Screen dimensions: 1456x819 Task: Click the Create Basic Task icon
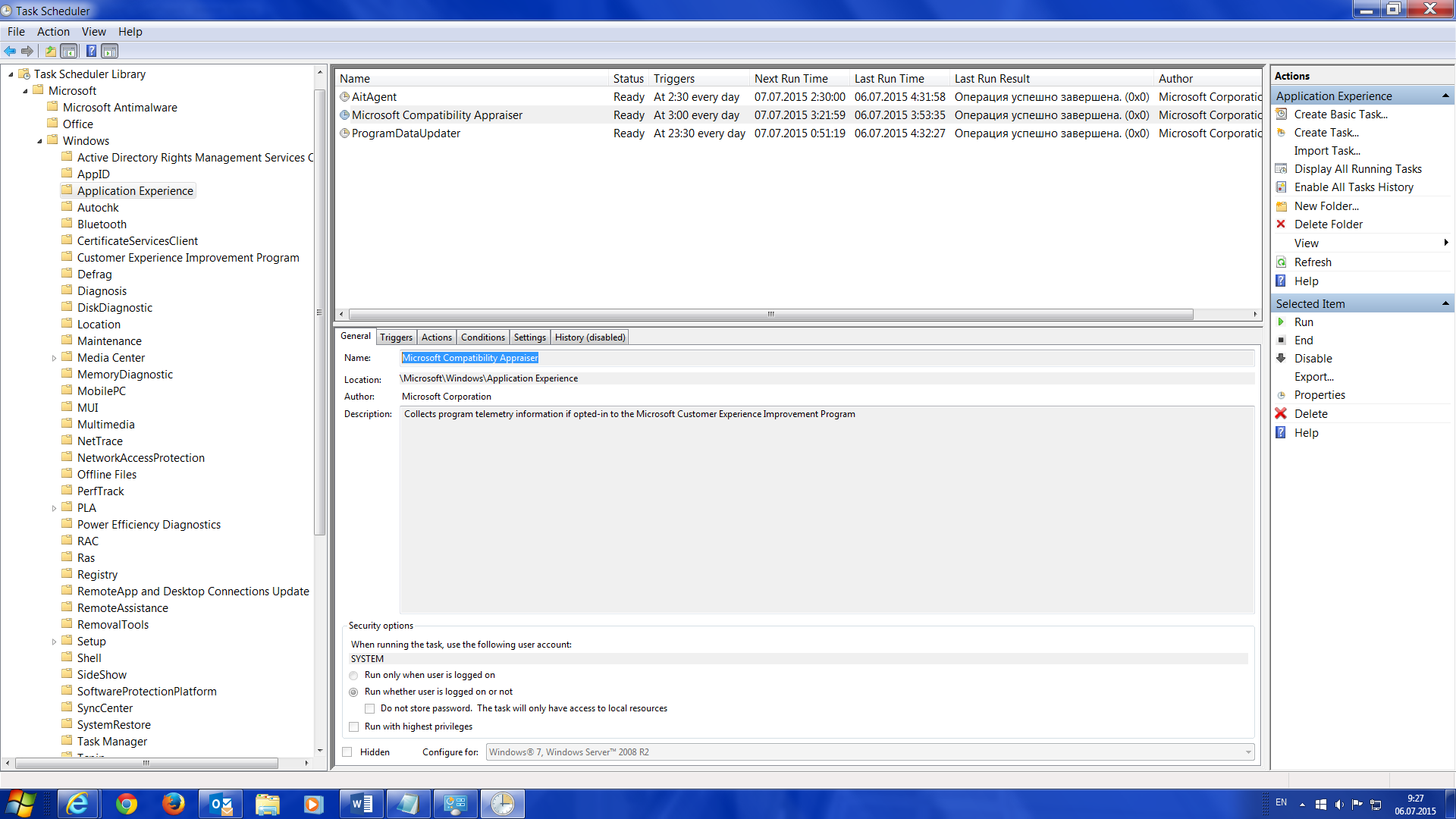pyautogui.click(x=1282, y=114)
